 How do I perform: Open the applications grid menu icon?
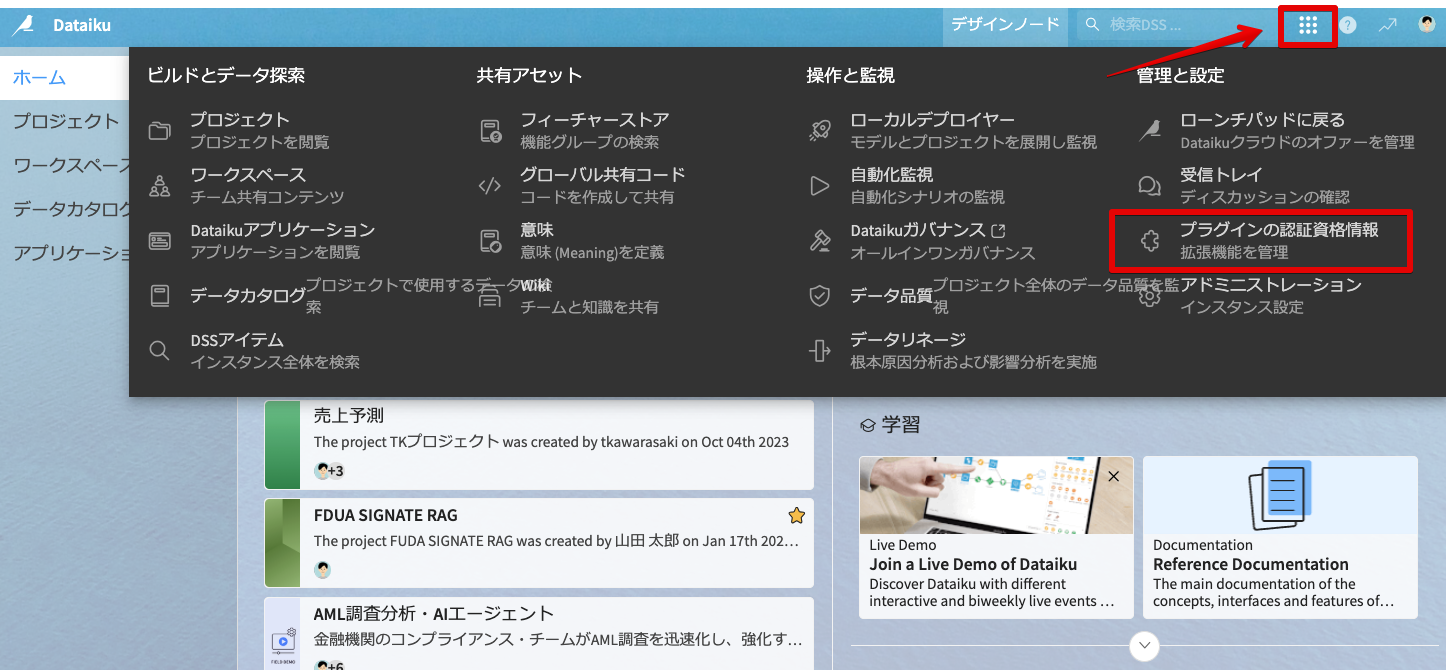[1308, 25]
